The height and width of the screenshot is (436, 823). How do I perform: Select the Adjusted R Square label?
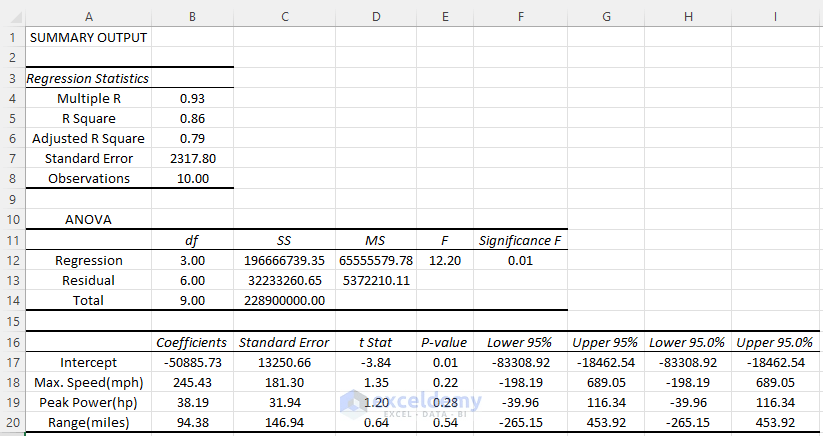click(89, 139)
